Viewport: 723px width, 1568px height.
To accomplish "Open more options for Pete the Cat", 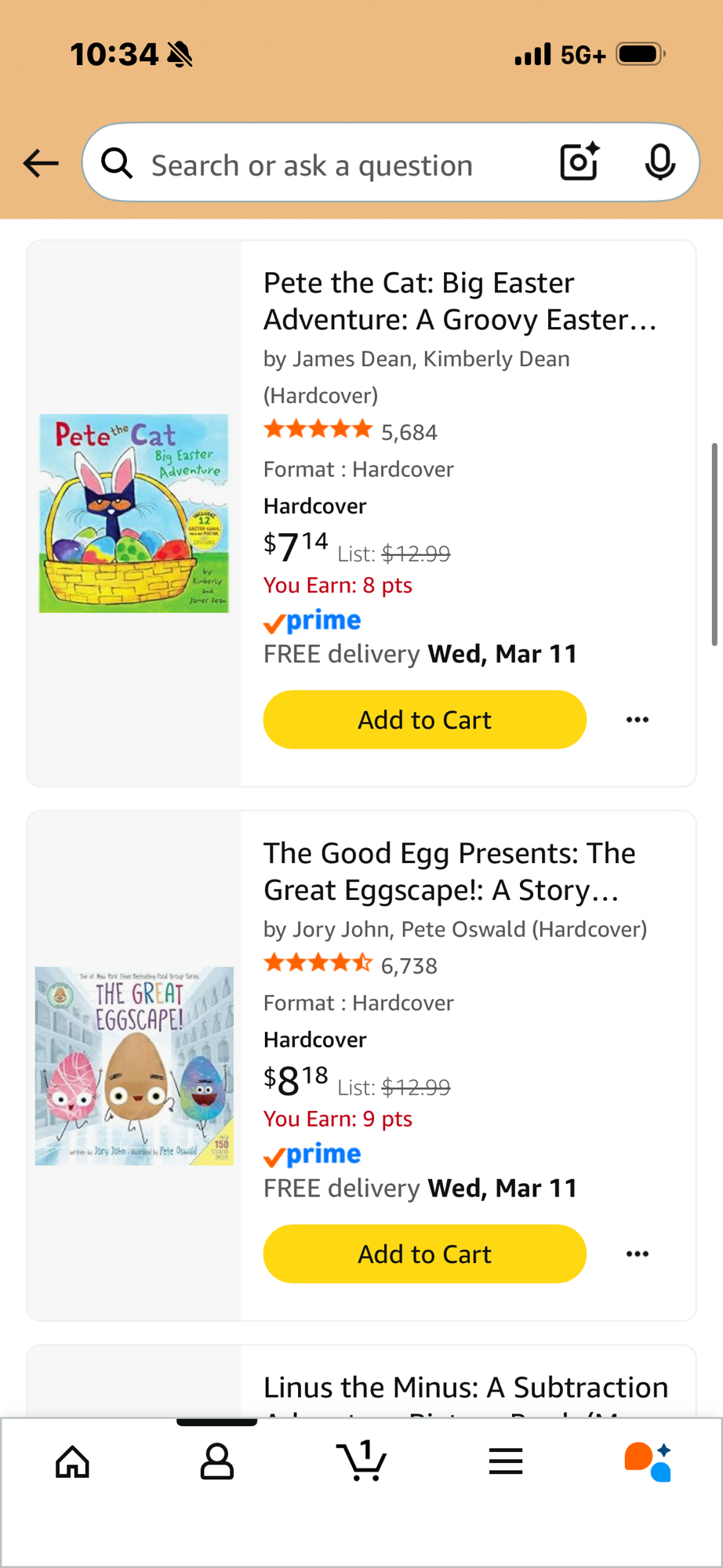I will (638, 720).
